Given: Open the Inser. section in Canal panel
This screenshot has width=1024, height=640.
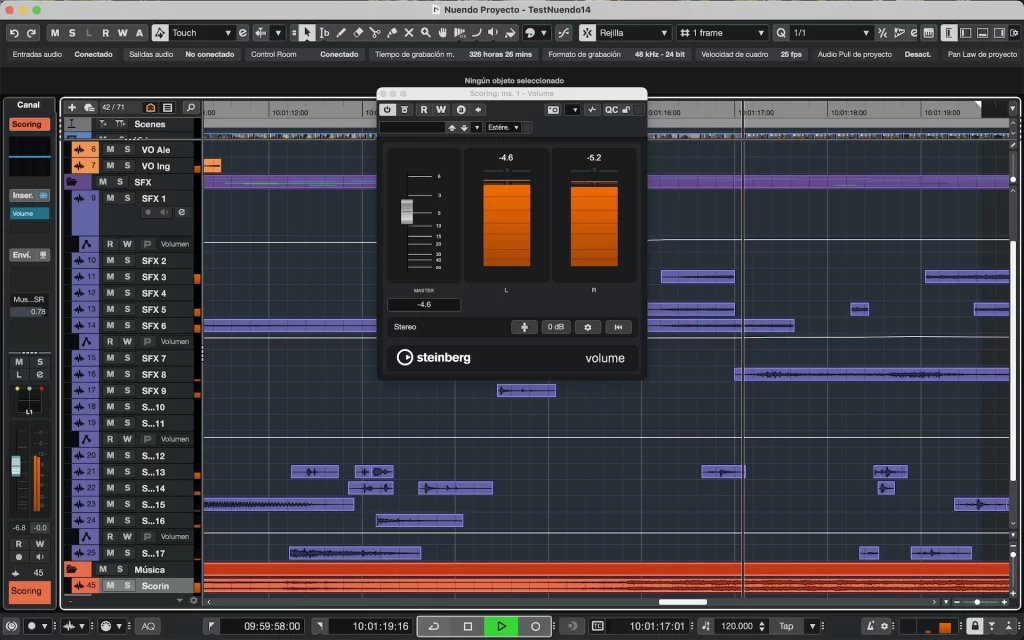Looking at the screenshot, I should point(22,195).
